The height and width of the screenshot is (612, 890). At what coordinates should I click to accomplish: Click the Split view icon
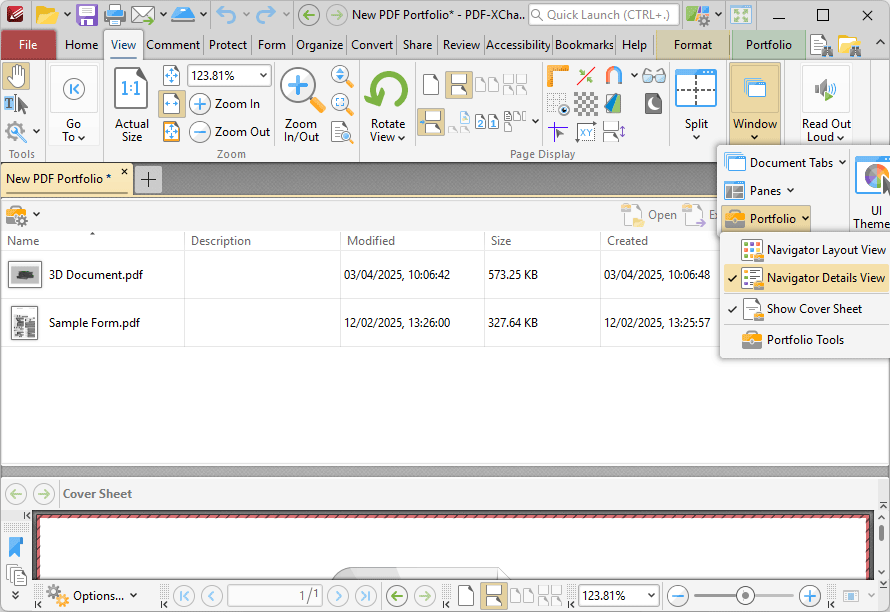tap(696, 89)
